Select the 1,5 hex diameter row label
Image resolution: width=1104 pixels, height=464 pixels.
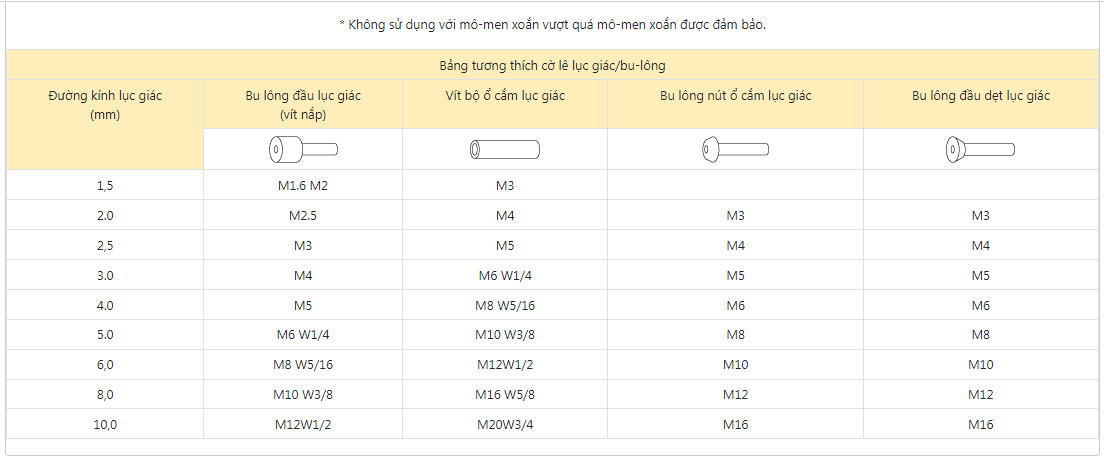click(x=105, y=185)
